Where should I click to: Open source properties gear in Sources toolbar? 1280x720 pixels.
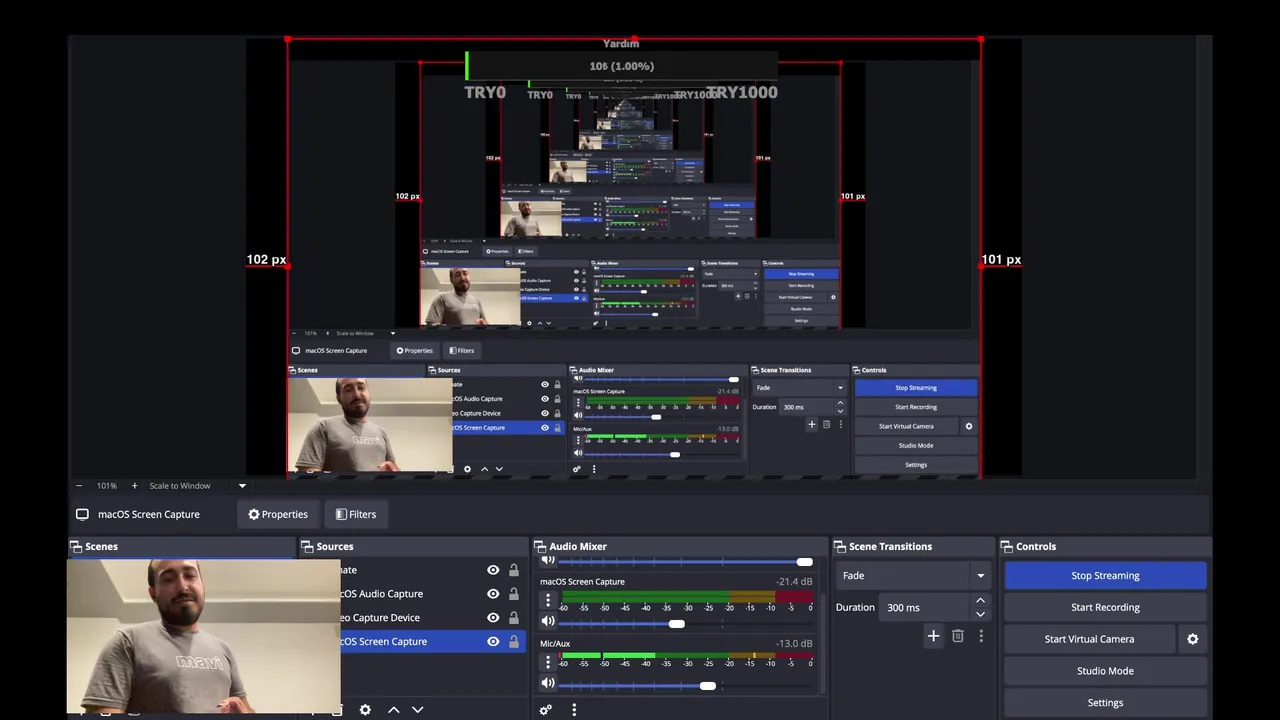point(365,710)
